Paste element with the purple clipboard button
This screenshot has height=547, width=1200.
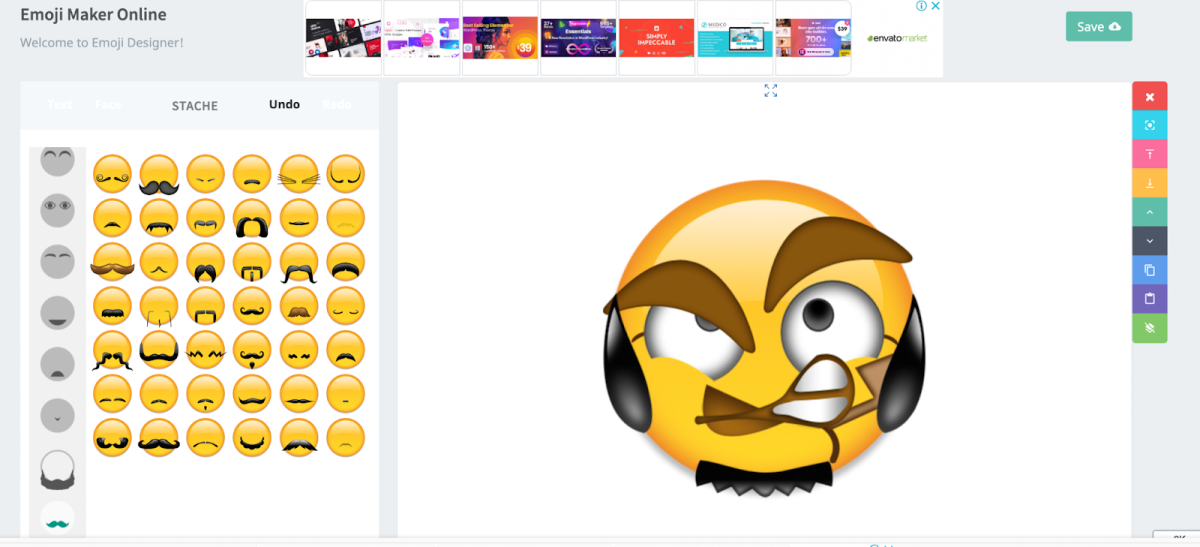(x=1150, y=299)
